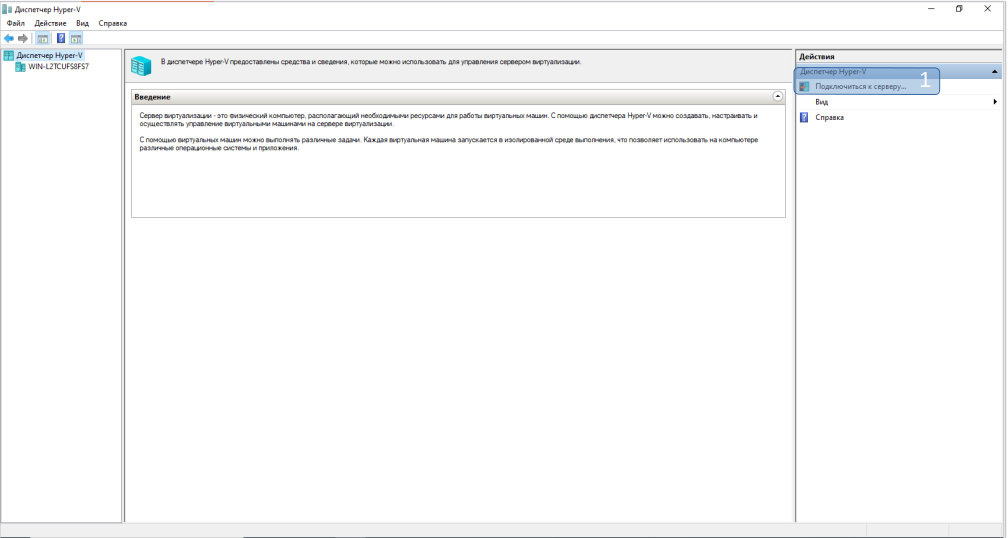Click the help icon beside Справка action
1008x538 pixels.
(804, 118)
